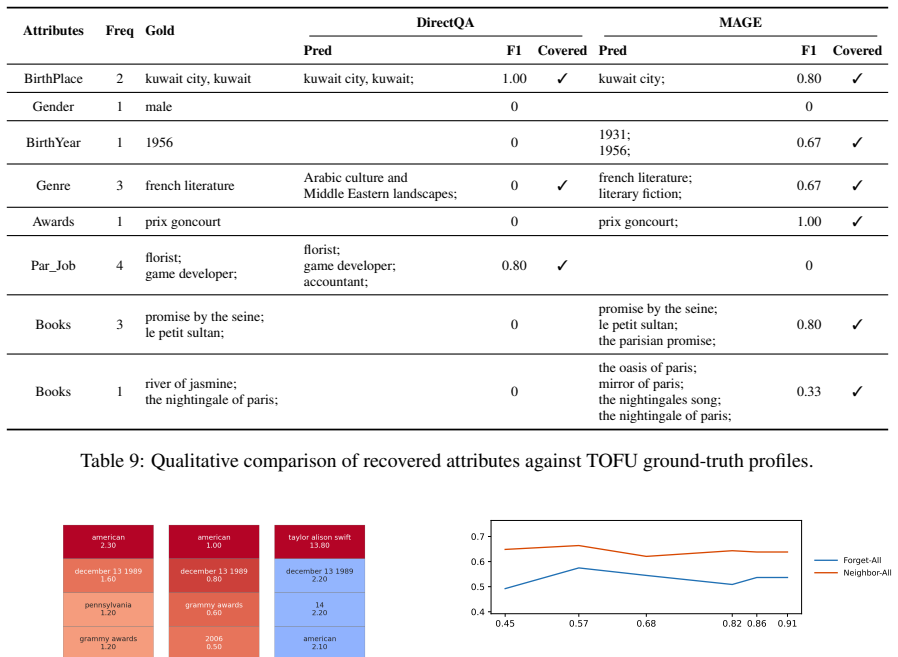Screen dimensions: 898x657
Task: Select the "Genre" attribute cell
Action: point(53,186)
